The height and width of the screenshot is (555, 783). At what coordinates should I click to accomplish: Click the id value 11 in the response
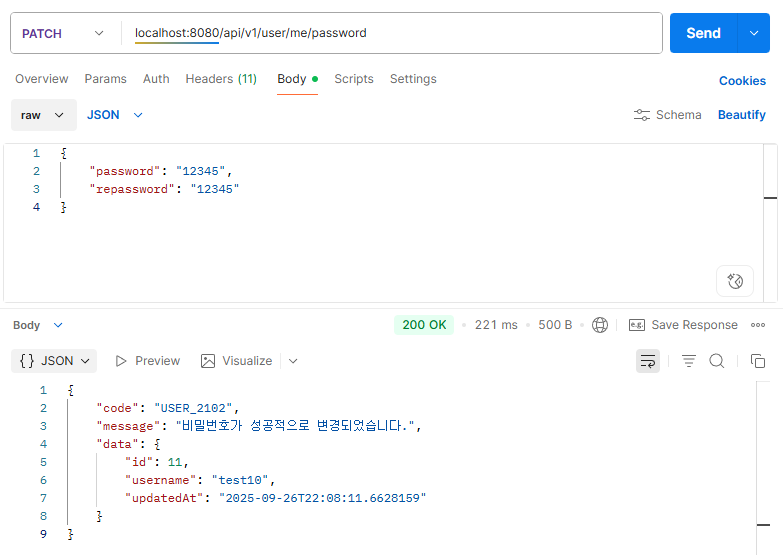coord(175,462)
